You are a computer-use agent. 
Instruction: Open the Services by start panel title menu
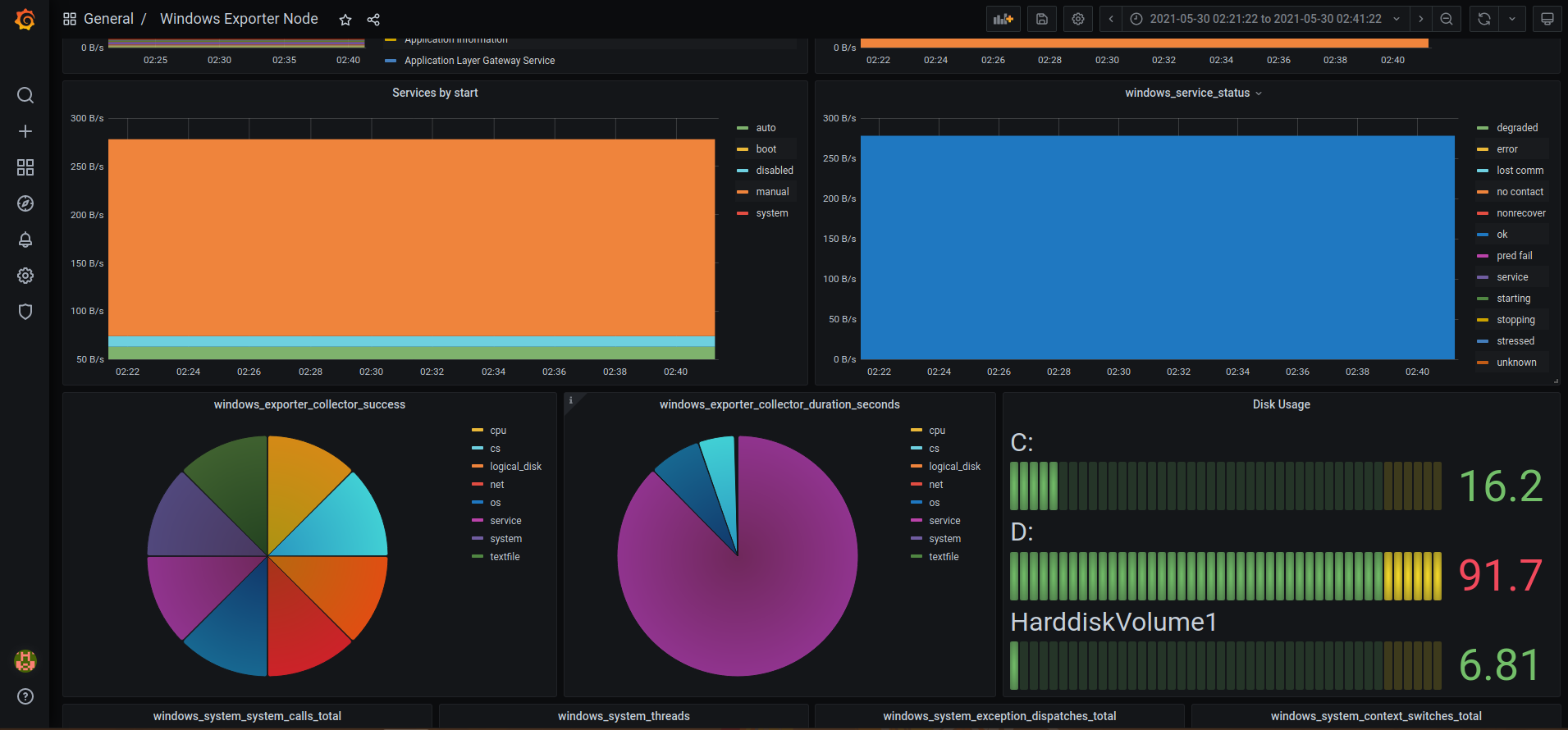coord(435,93)
